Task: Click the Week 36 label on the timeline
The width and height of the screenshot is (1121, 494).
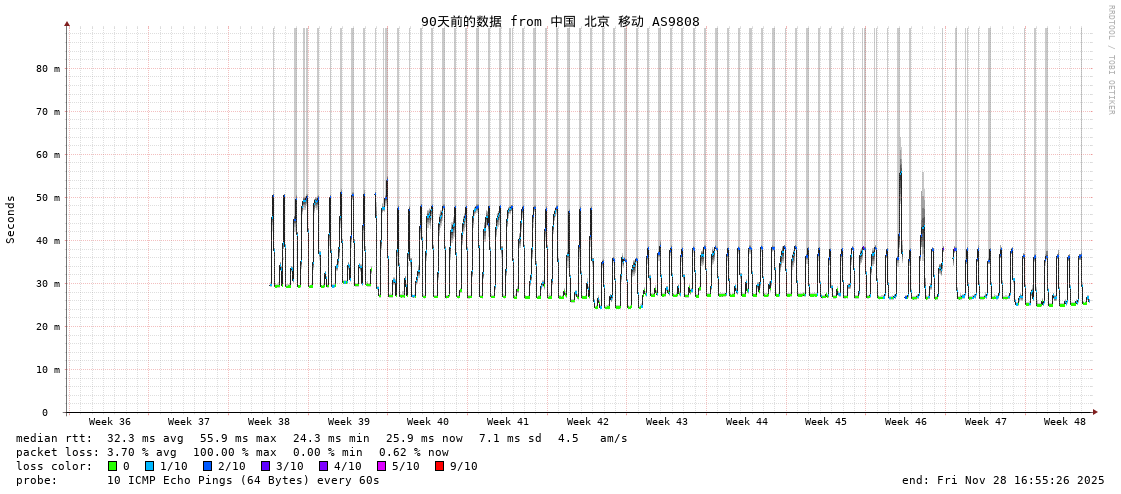Action: (x=109, y=422)
